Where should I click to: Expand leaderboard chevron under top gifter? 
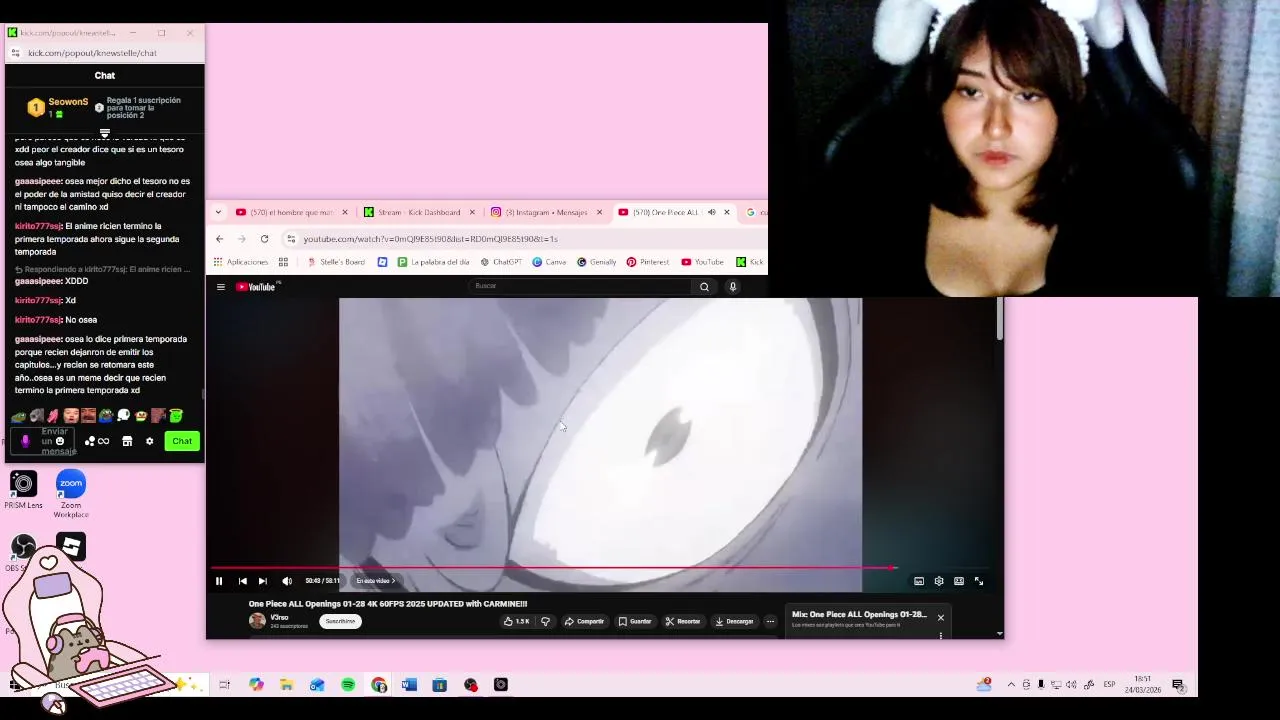104,133
